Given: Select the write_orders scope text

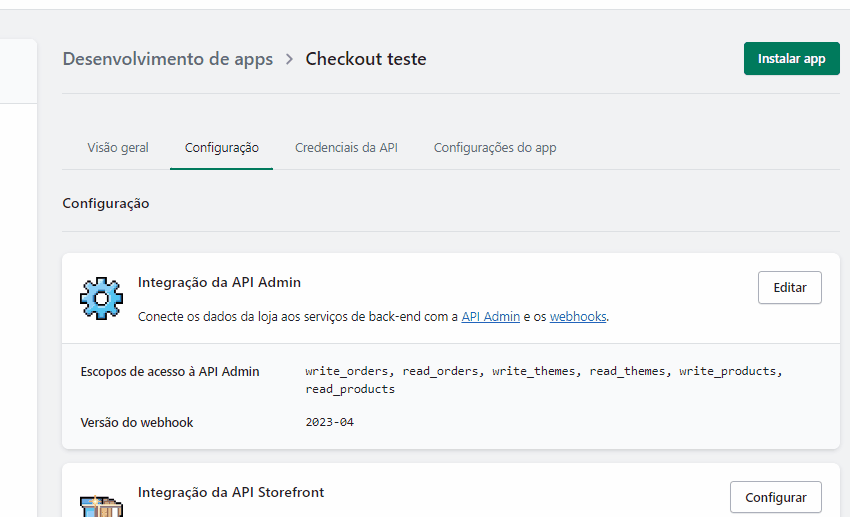Looking at the screenshot, I should pos(346,371).
